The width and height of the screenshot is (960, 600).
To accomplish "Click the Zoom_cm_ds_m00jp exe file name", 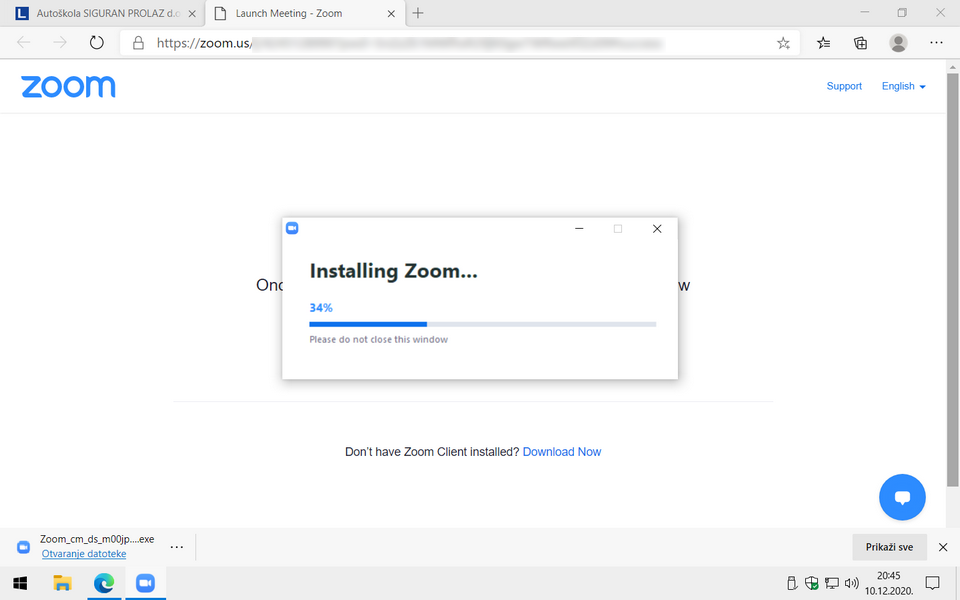I will [97, 539].
